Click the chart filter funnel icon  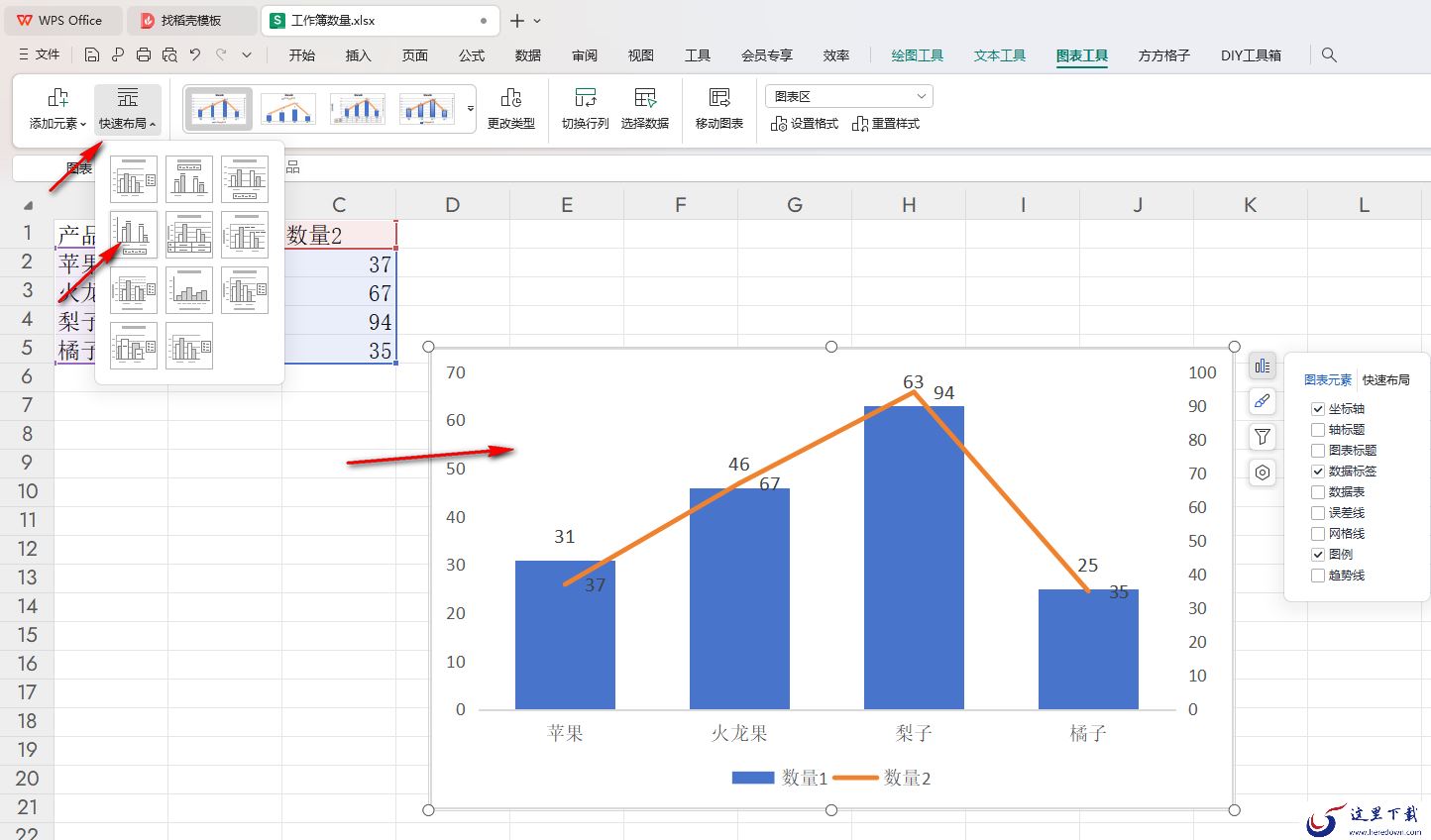point(1262,437)
